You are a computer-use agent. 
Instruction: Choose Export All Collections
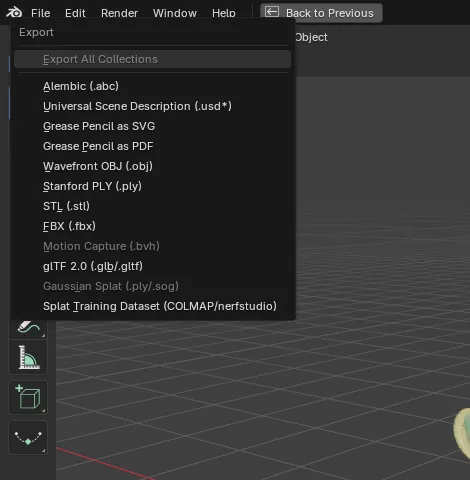click(x=152, y=59)
